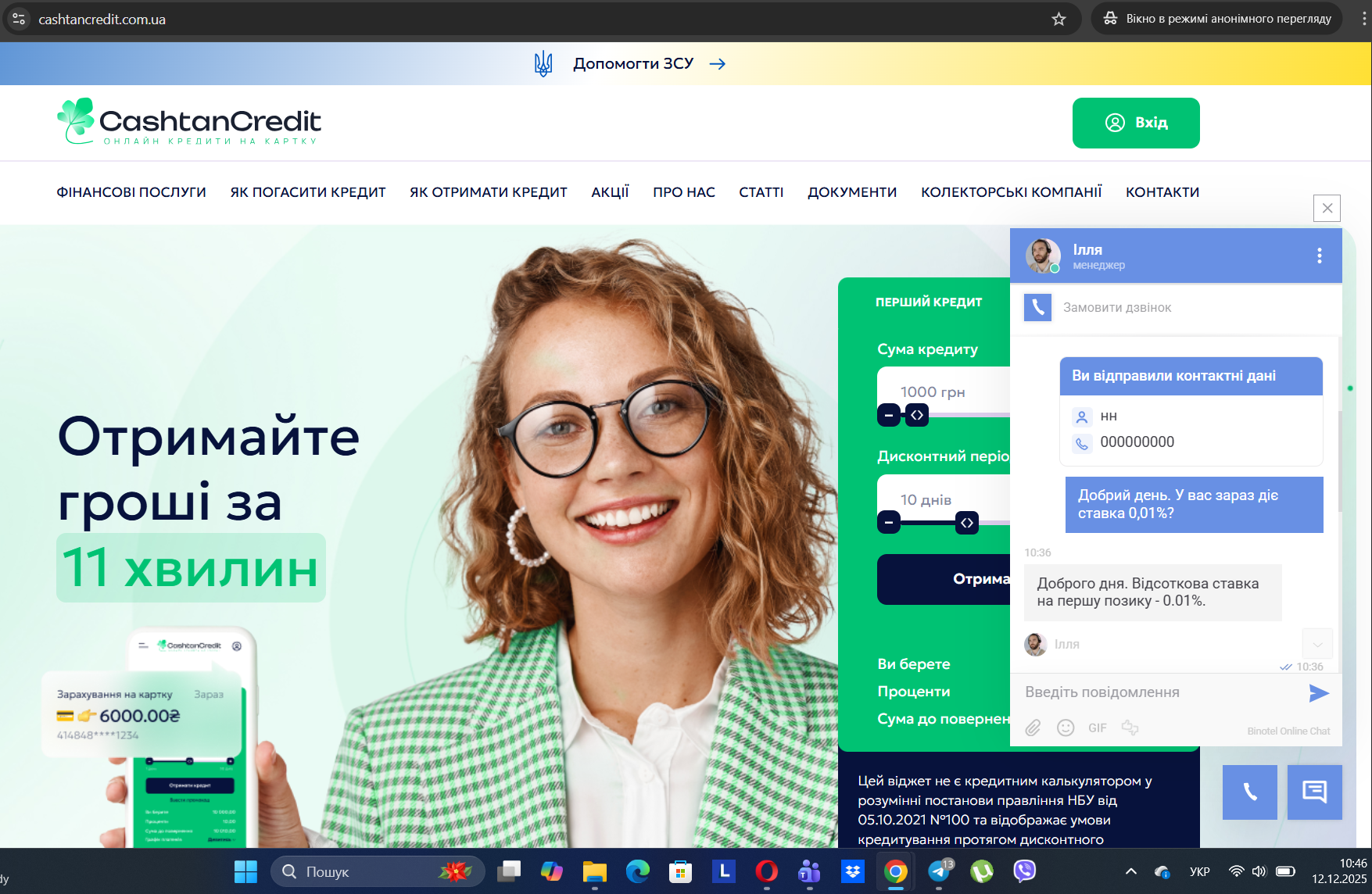Jump to latest chat message with chevron

[x=1317, y=644]
